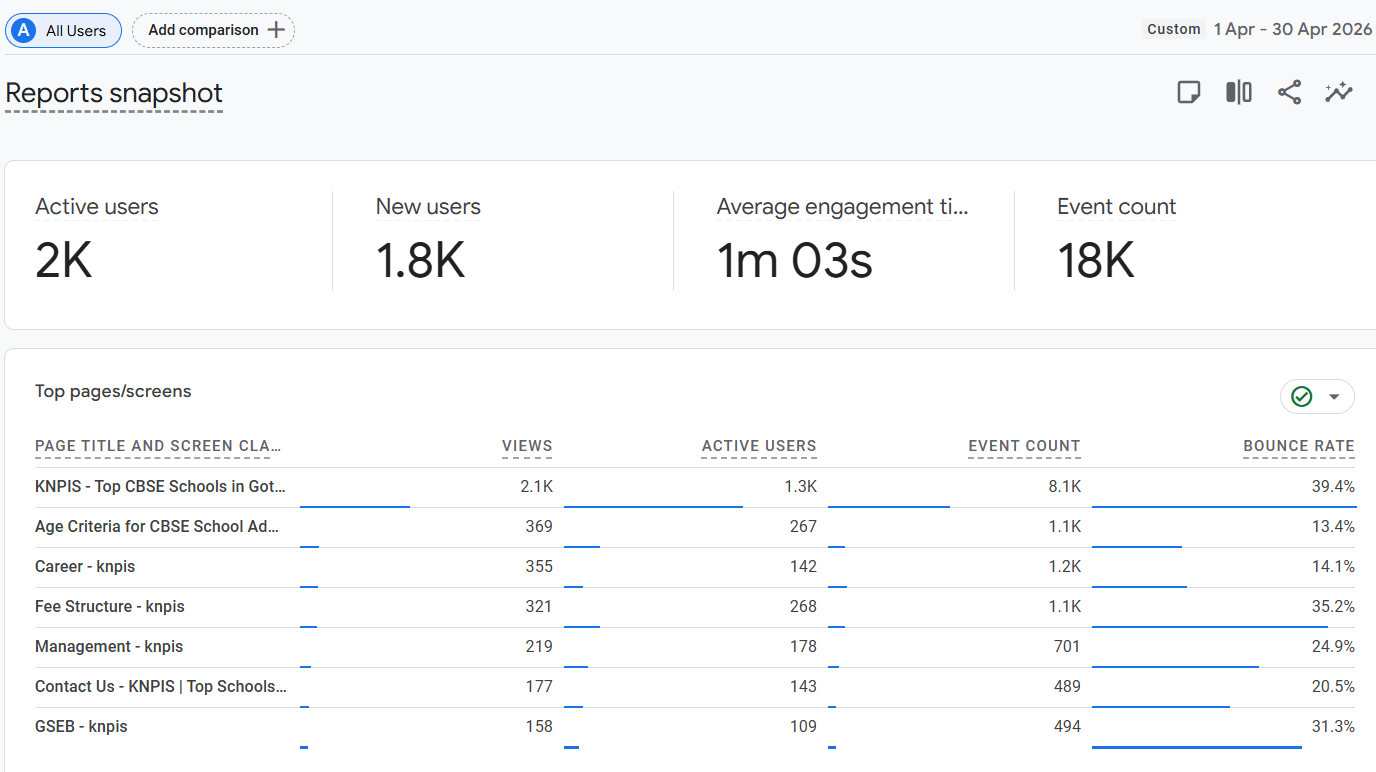The height and width of the screenshot is (772, 1376).
Task: Click 'Fee Structure - knpis' row title
Action: point(110,606)
